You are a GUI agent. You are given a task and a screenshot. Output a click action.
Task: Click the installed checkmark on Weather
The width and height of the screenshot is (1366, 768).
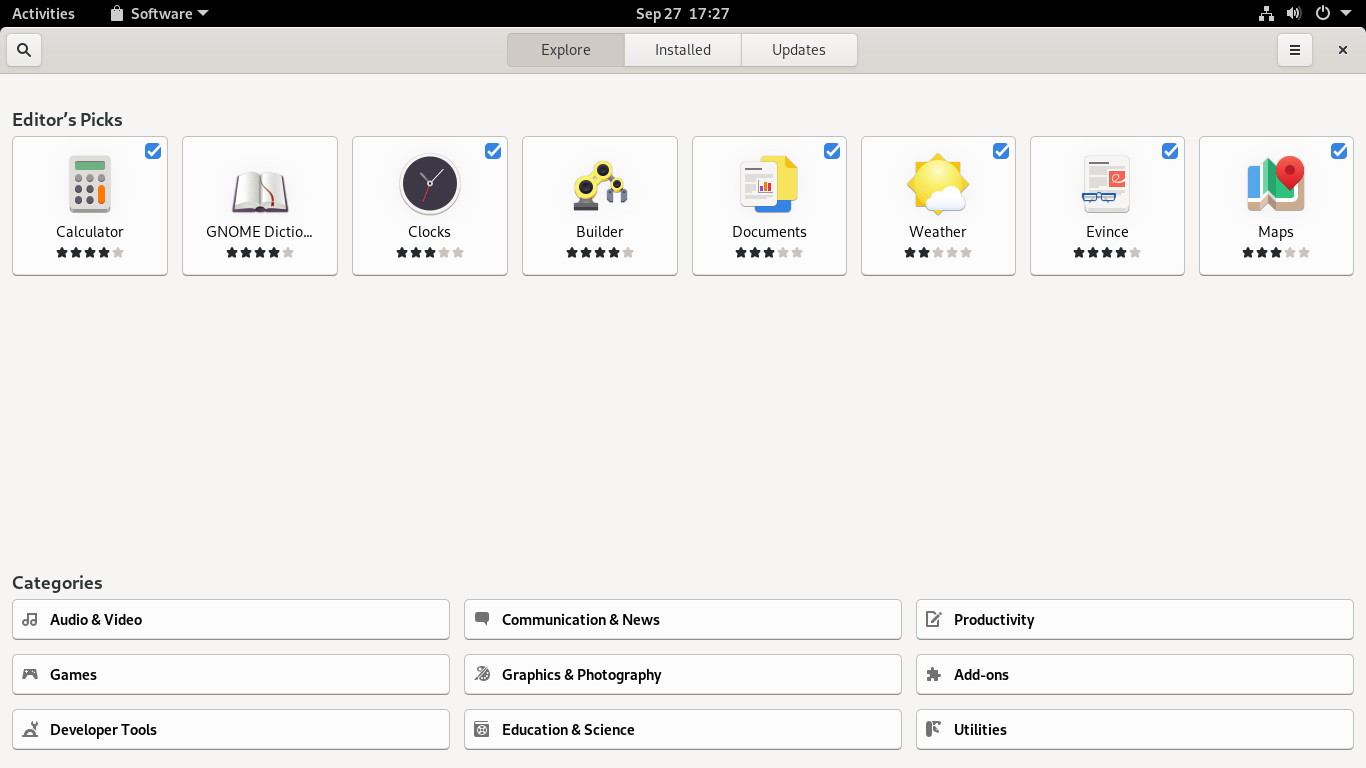click(1001, 151)
